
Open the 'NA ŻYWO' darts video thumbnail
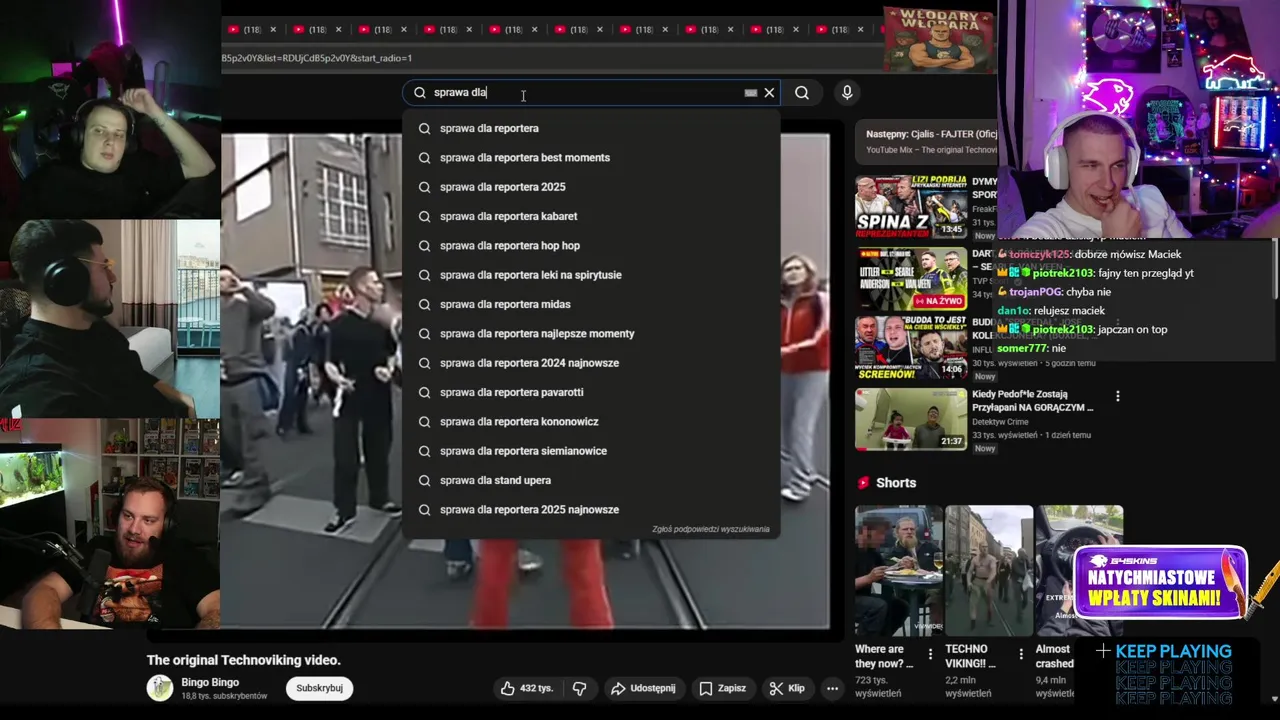910,278
